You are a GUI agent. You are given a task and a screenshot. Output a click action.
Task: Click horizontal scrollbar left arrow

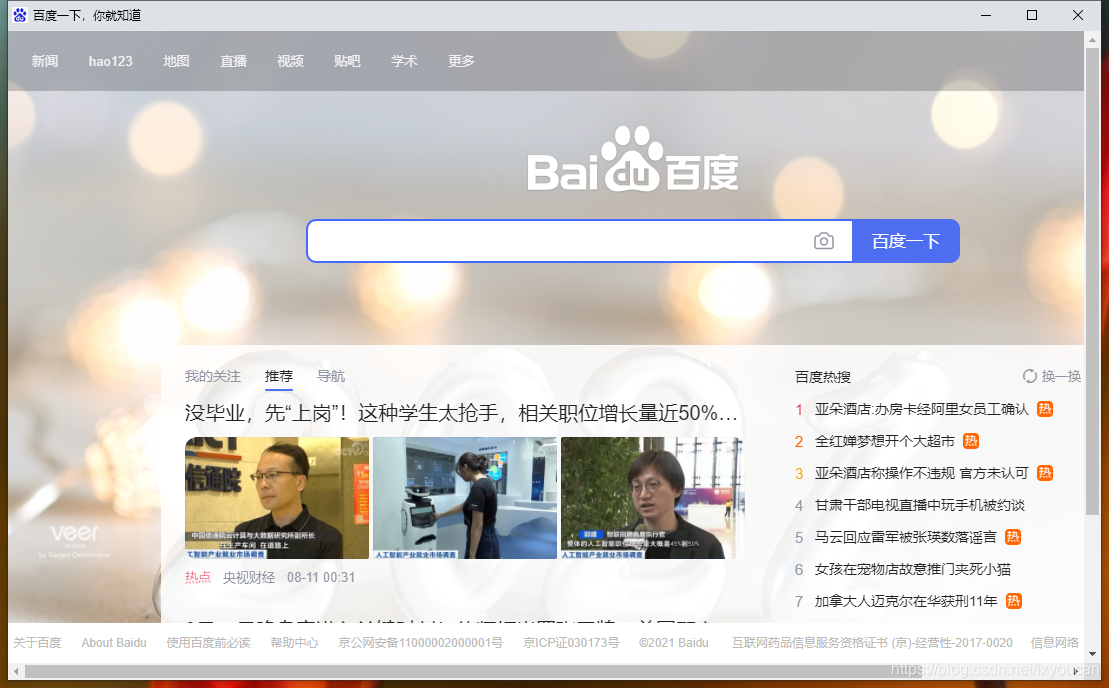[x=16, y=671]
